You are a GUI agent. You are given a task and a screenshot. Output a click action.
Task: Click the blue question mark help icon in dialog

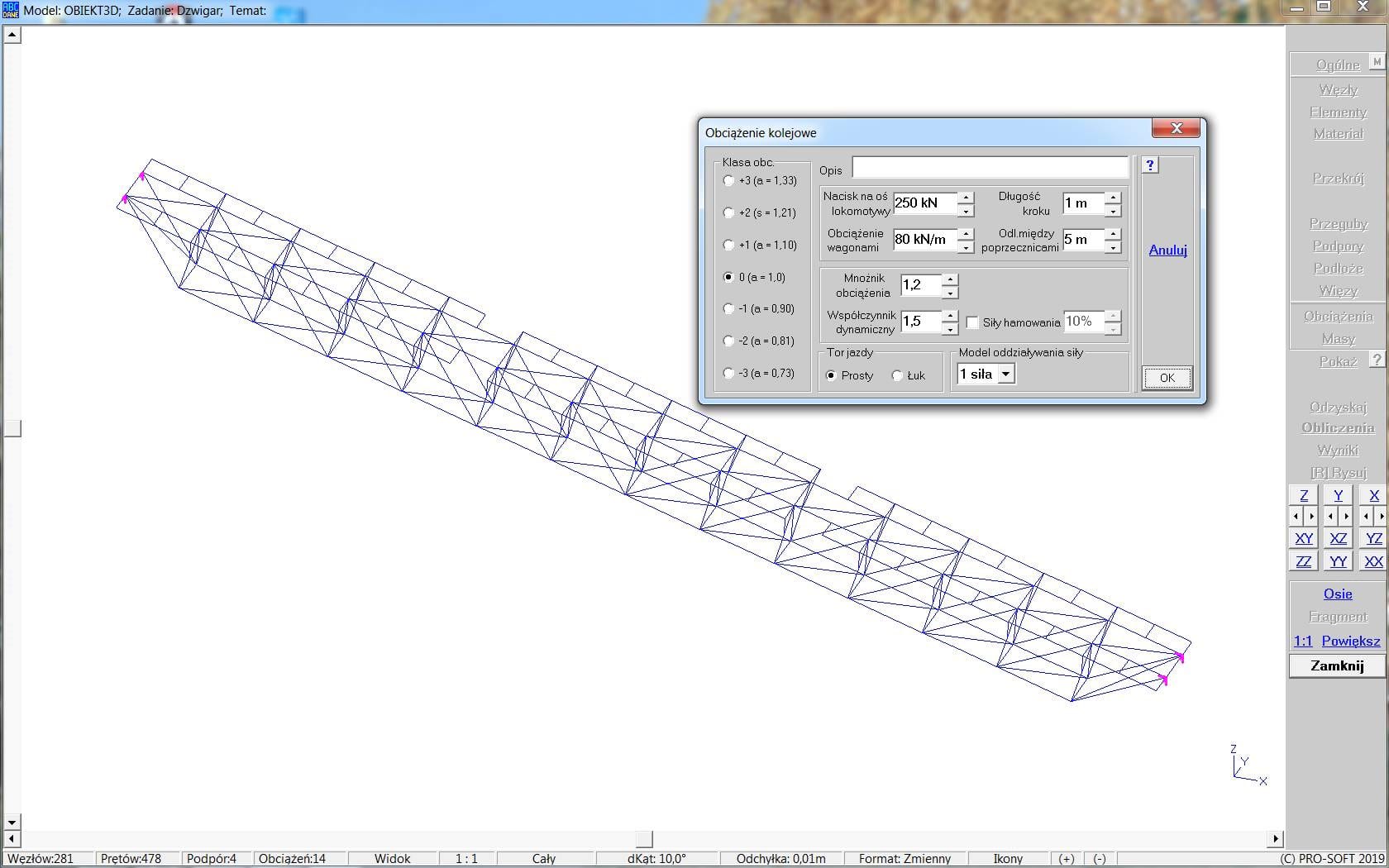coord(1149,165)
